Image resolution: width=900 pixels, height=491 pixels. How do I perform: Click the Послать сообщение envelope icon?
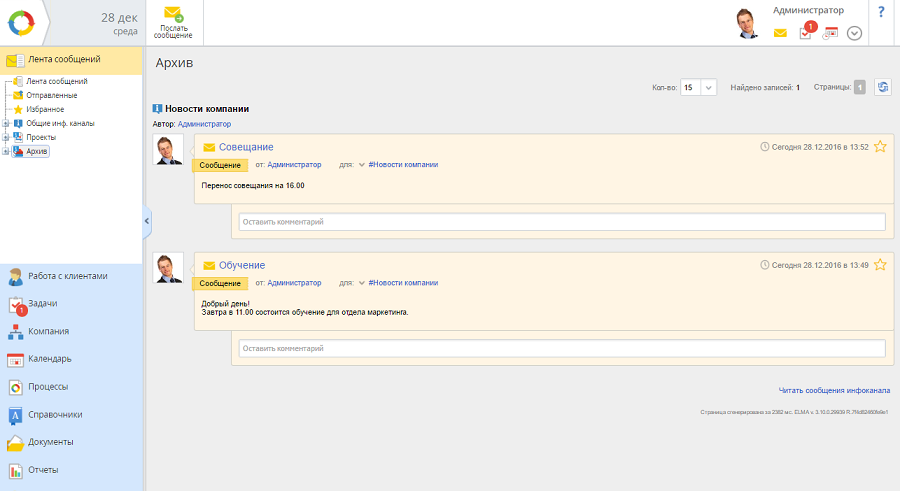point(173,14)
